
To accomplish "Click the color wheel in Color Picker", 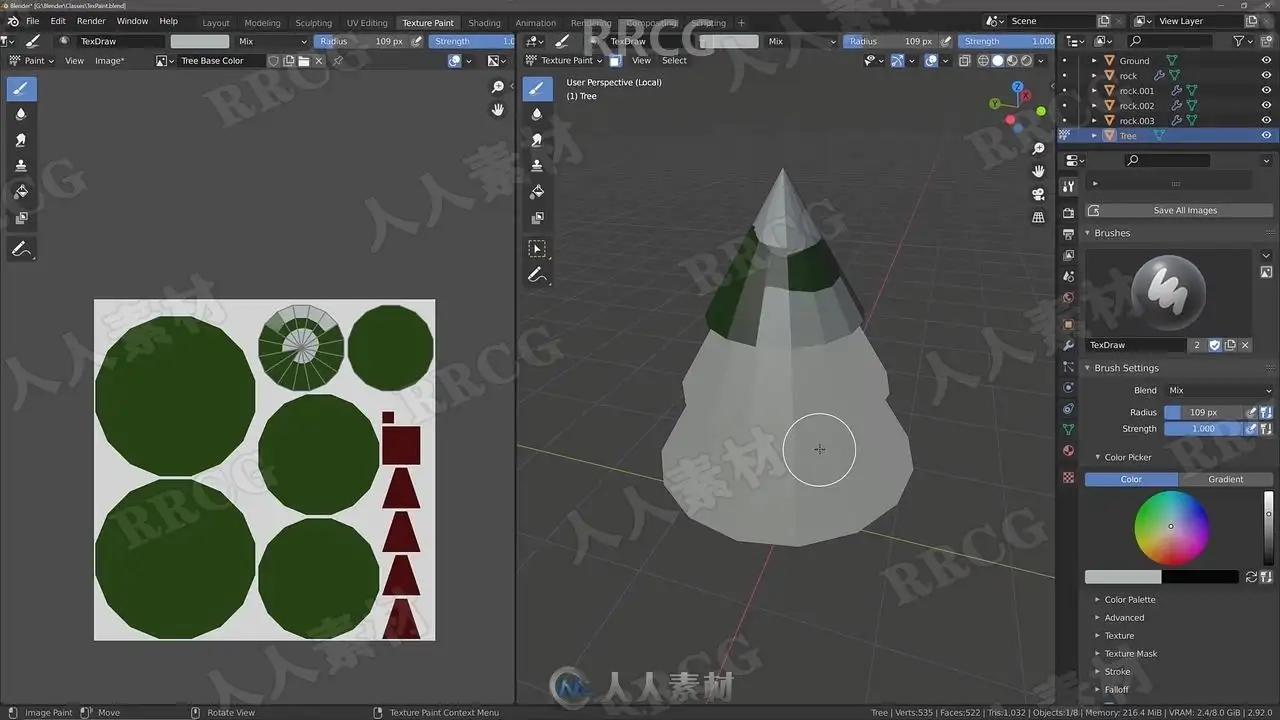I will click(x=1171, y=527).
